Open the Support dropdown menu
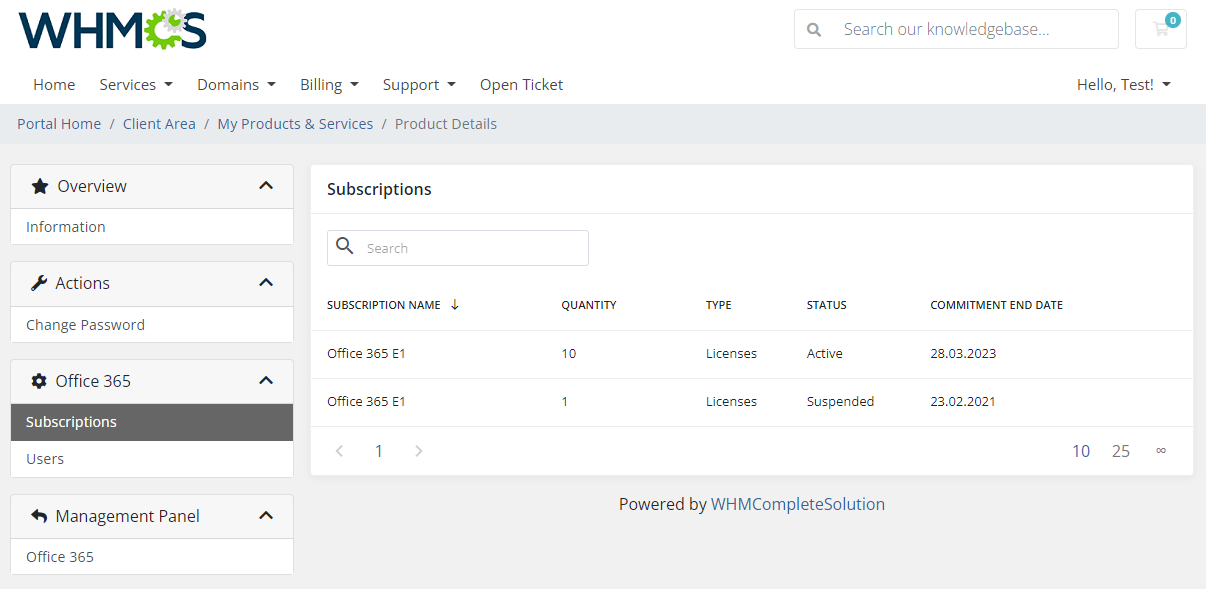This screenshot has height=589, width=1206. (x=419, y=85)
